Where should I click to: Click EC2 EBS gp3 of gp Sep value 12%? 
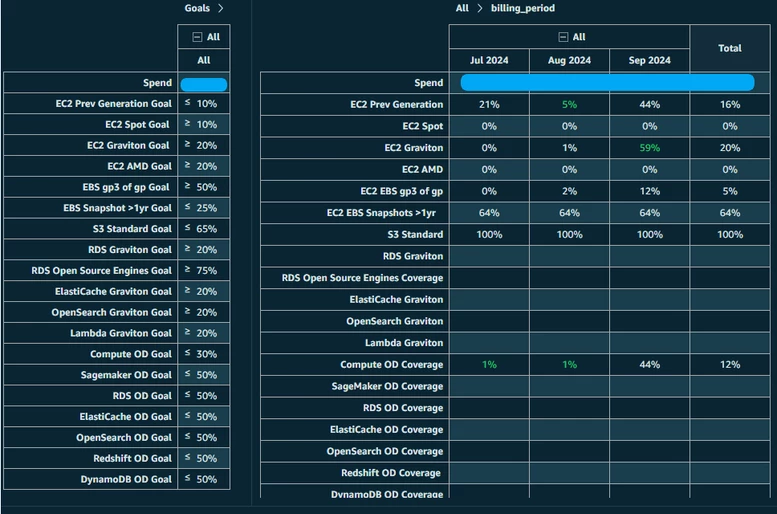tap(650, 191)
